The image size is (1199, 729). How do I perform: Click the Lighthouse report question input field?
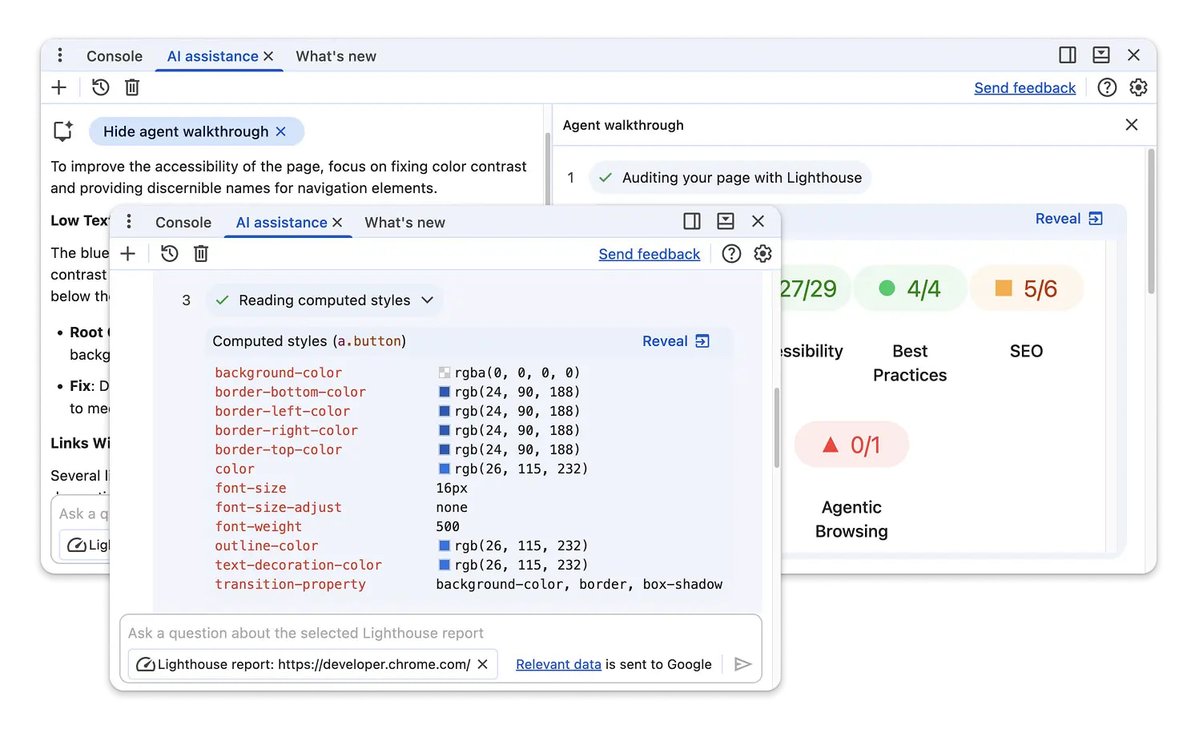pyautogui.click(x=440, y=633)
